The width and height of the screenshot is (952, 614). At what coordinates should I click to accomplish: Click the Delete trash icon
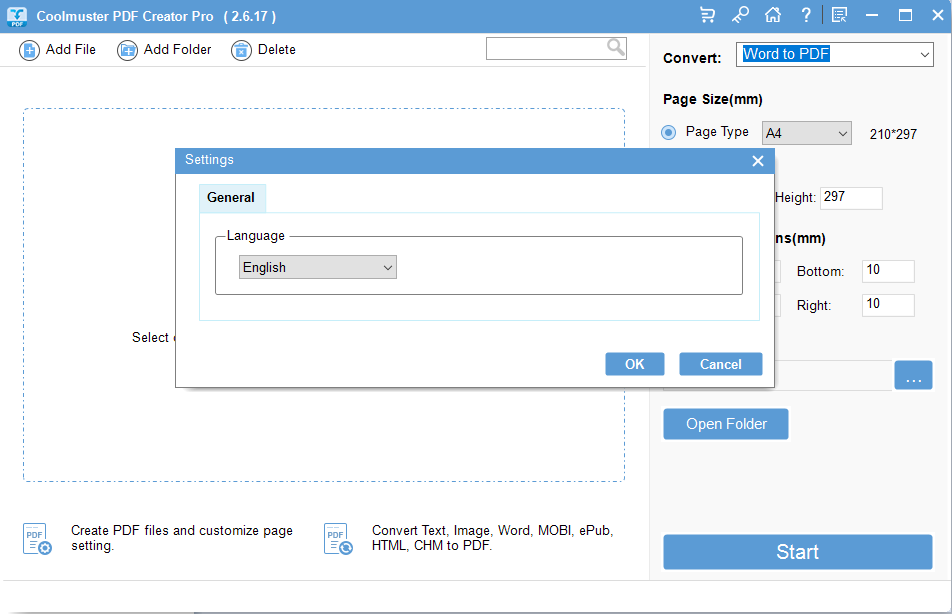tap(241, 50)
